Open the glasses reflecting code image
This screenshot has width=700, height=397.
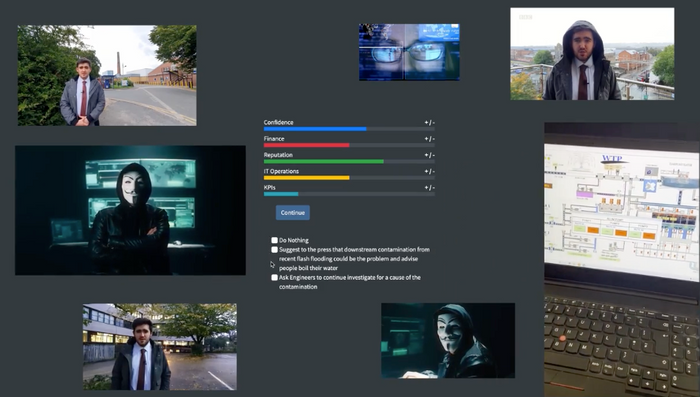[x=409, y=52]
